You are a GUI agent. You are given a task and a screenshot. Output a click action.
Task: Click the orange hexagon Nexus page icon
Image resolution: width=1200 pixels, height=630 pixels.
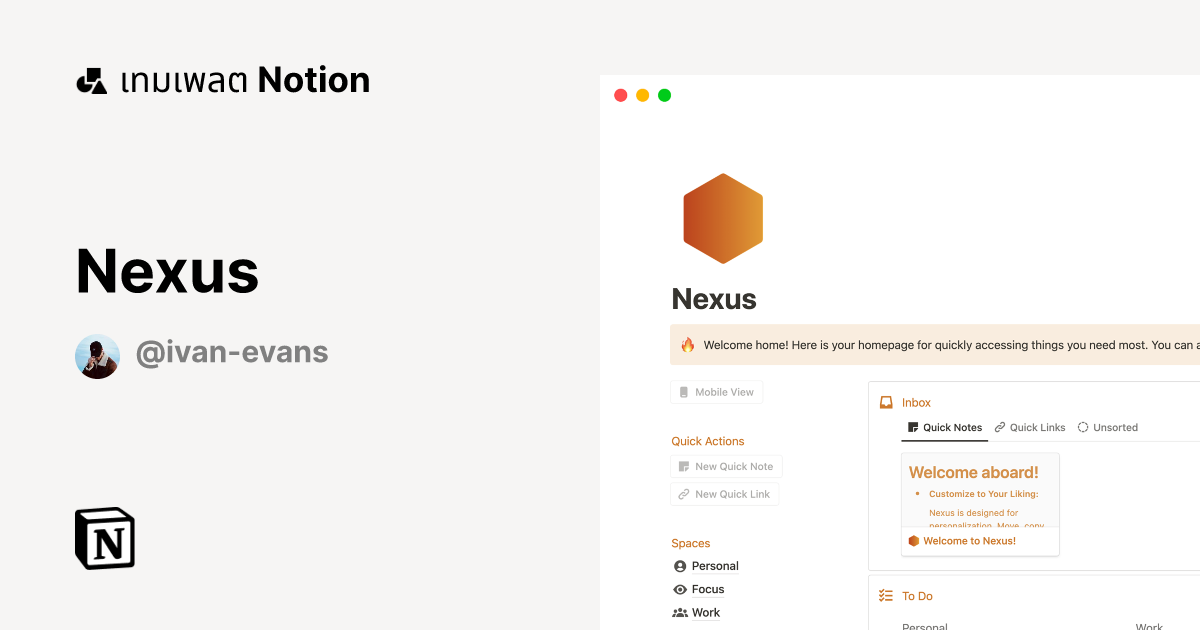pyautogui.click(x=722, y=218)
